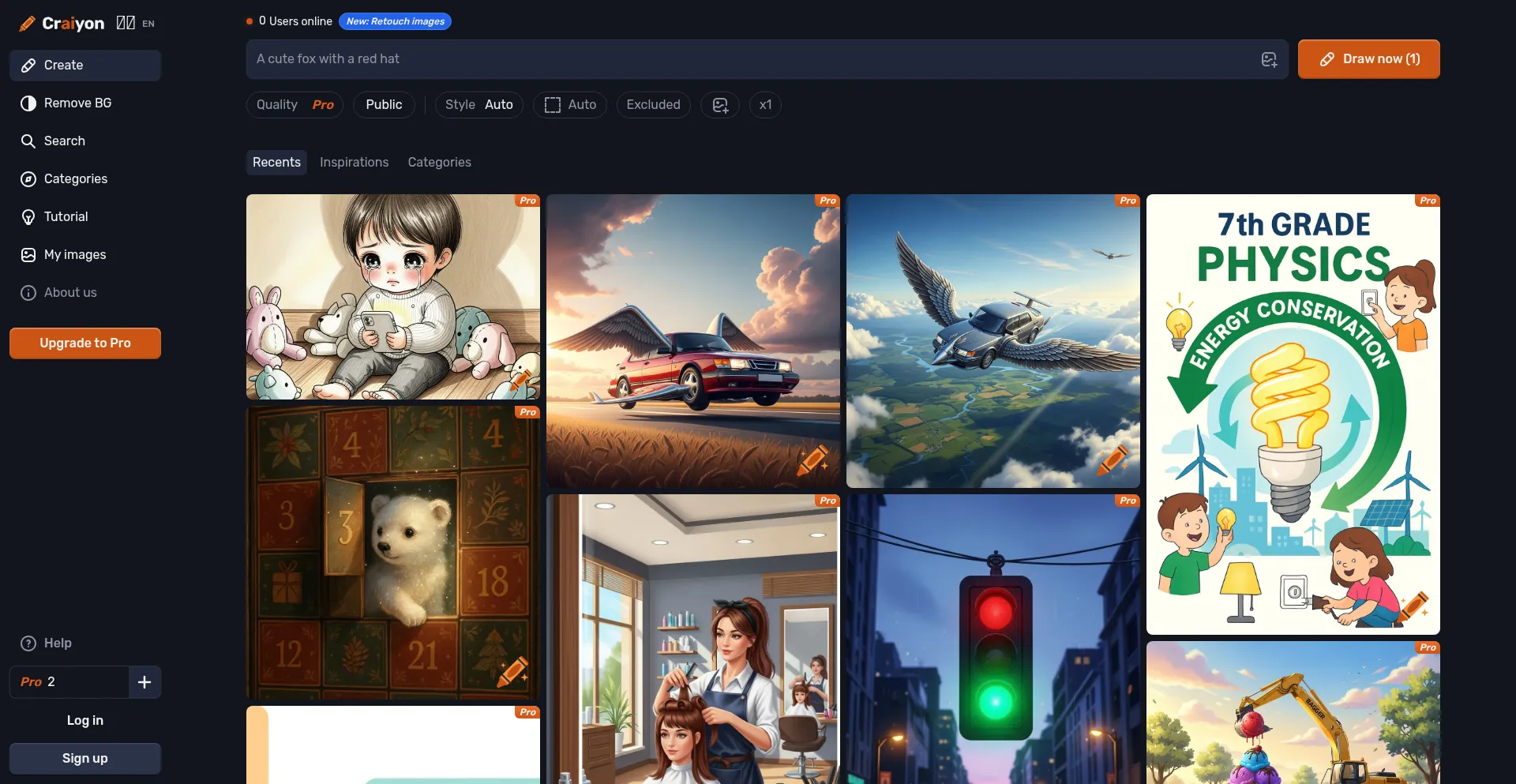This screenshot has height=784, width=1516.
Task: Toggle the Quality Pro option
Action: [295, 105]
